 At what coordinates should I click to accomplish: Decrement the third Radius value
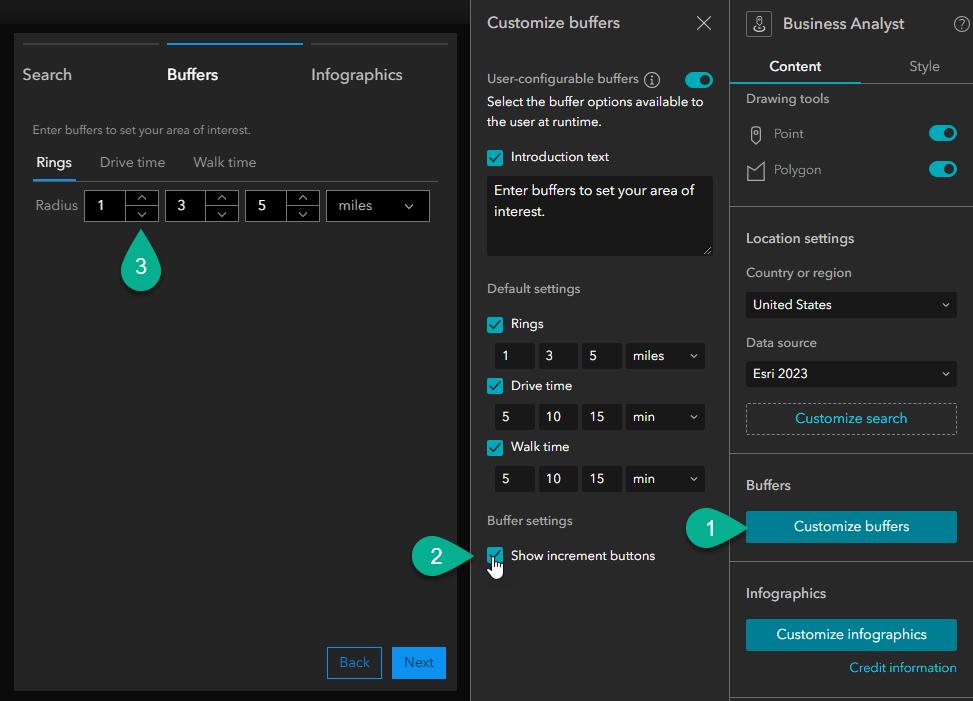[x=303, y=212]
